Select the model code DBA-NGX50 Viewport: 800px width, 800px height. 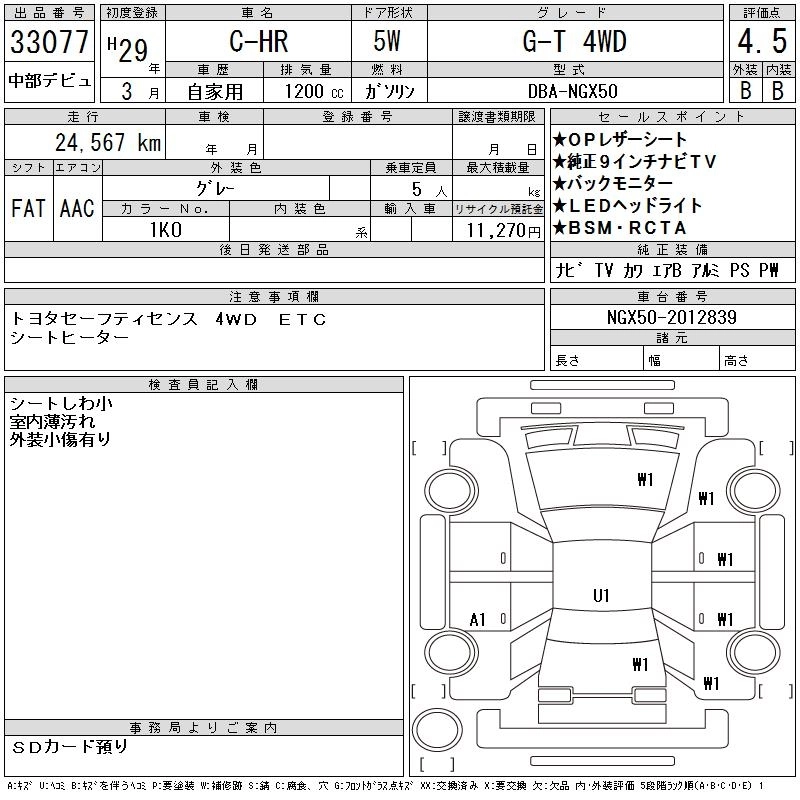click(572, 91)
